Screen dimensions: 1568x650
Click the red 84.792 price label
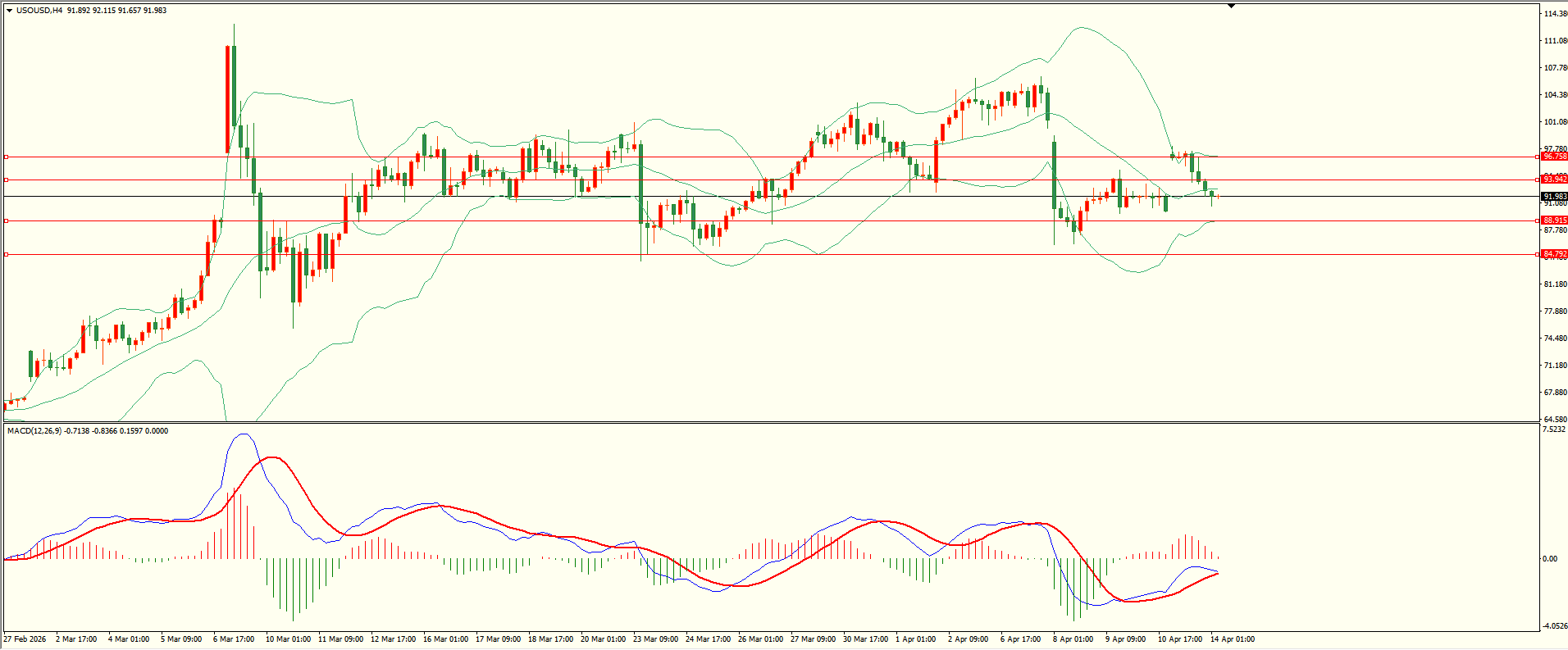point(1554,254)
